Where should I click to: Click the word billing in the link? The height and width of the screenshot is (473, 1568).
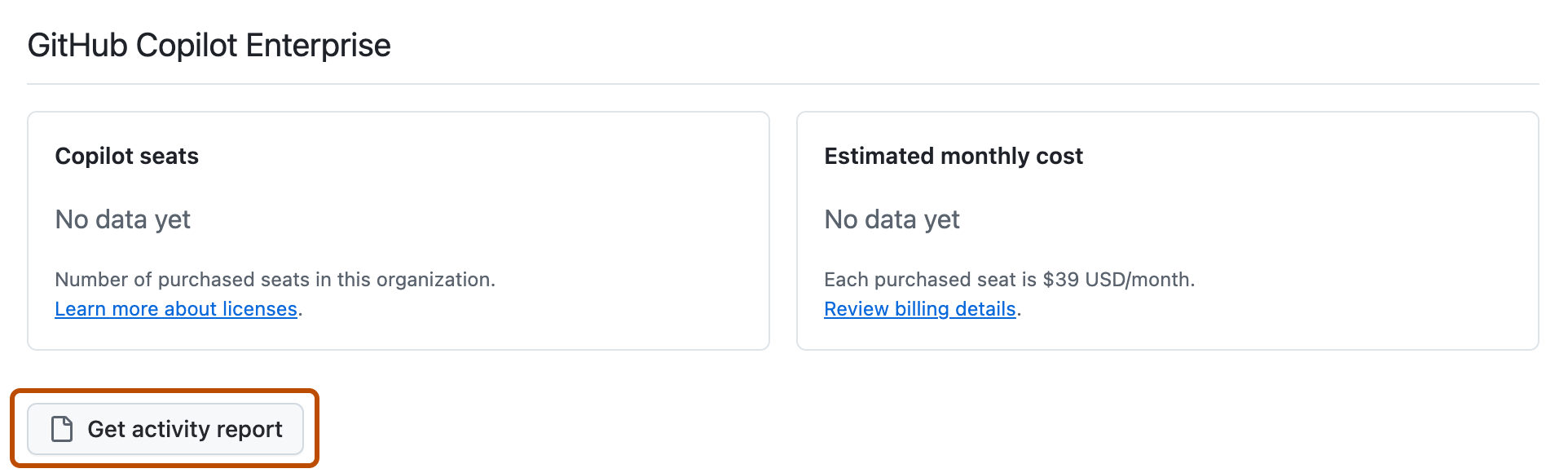point(922,309)
